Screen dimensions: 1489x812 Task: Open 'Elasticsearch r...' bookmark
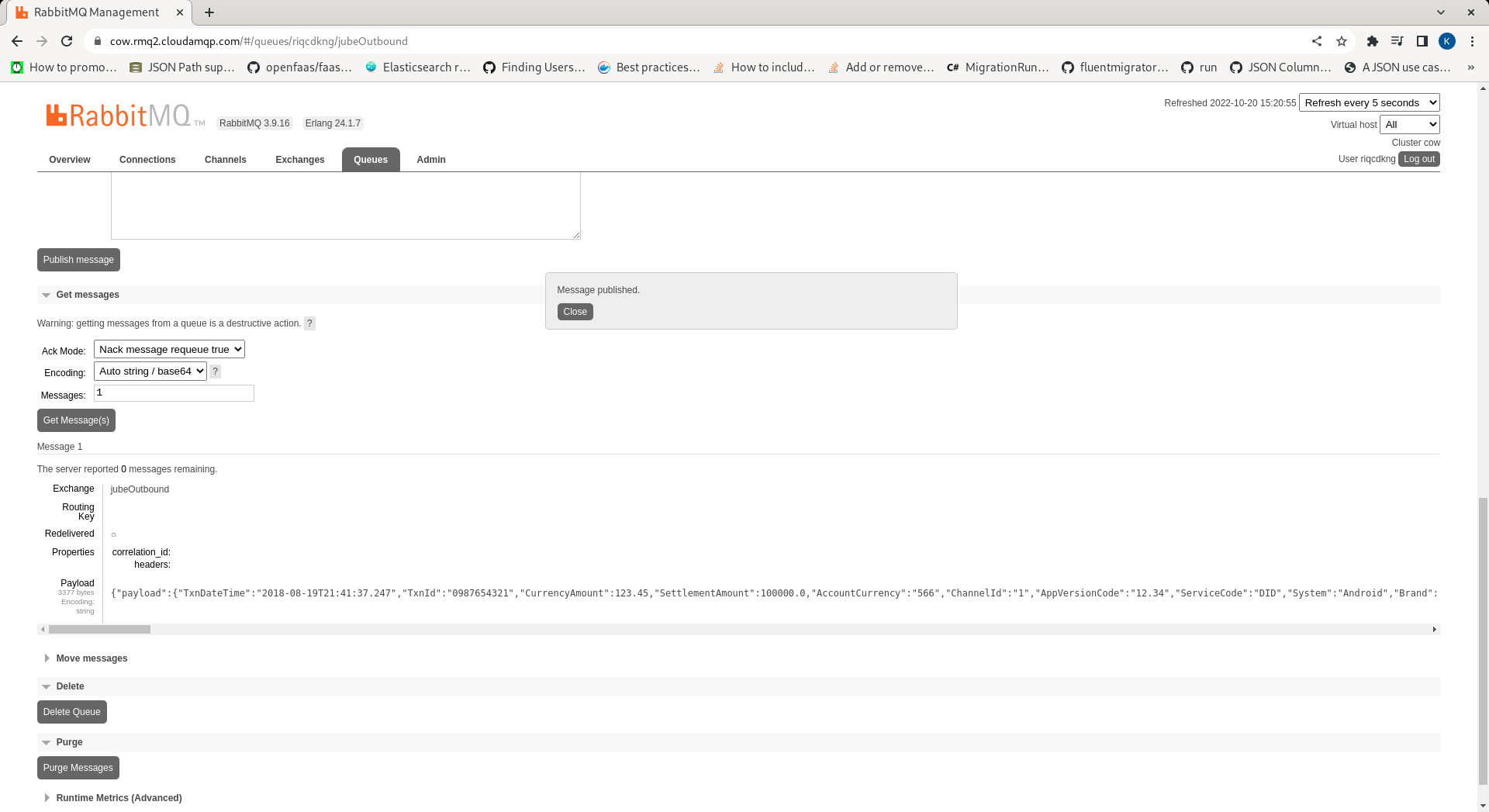pos(418,67)
